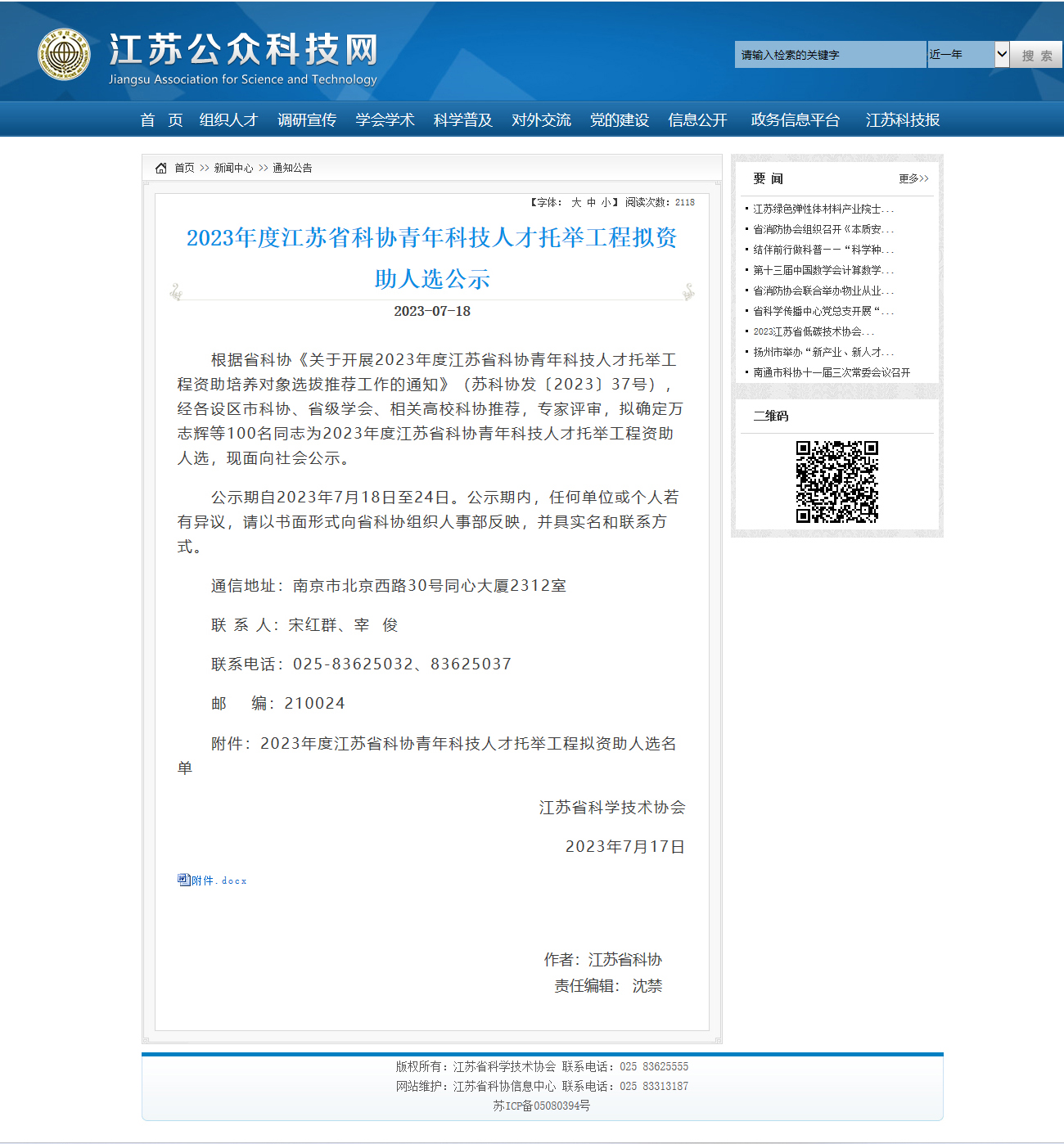Open the 党的建设 menu
The width and height of the screenshot is (1064, 1144).
[x=620, y=120]
